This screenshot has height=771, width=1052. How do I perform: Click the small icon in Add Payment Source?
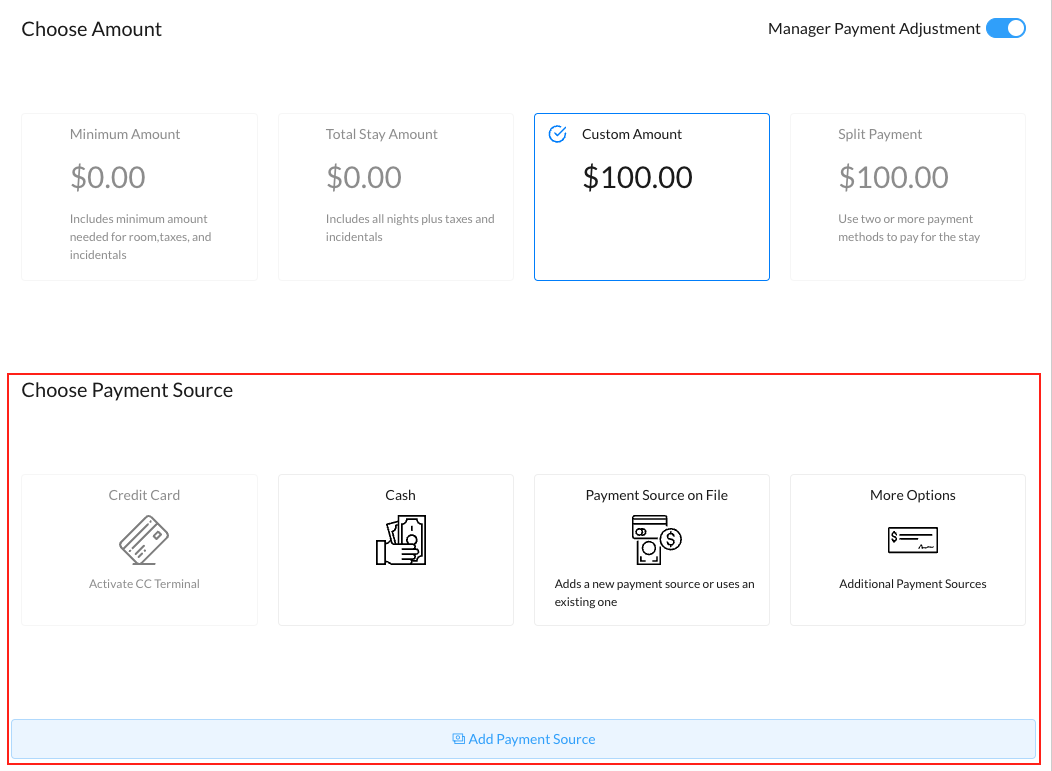(x=458, y=739)
